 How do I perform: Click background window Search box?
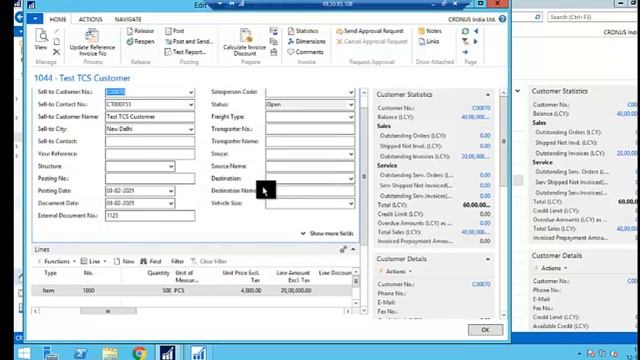[x=592, y=17]
